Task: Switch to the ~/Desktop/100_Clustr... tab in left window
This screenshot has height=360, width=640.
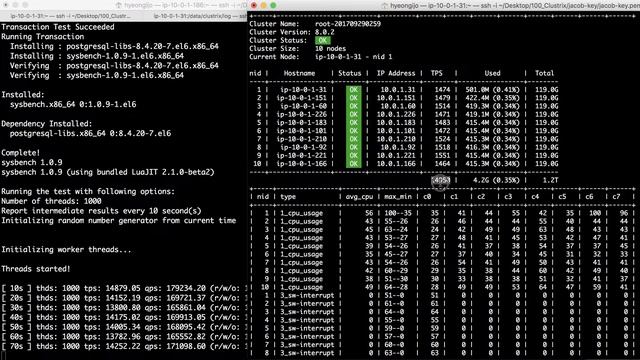Action: (x=71, y=16)
